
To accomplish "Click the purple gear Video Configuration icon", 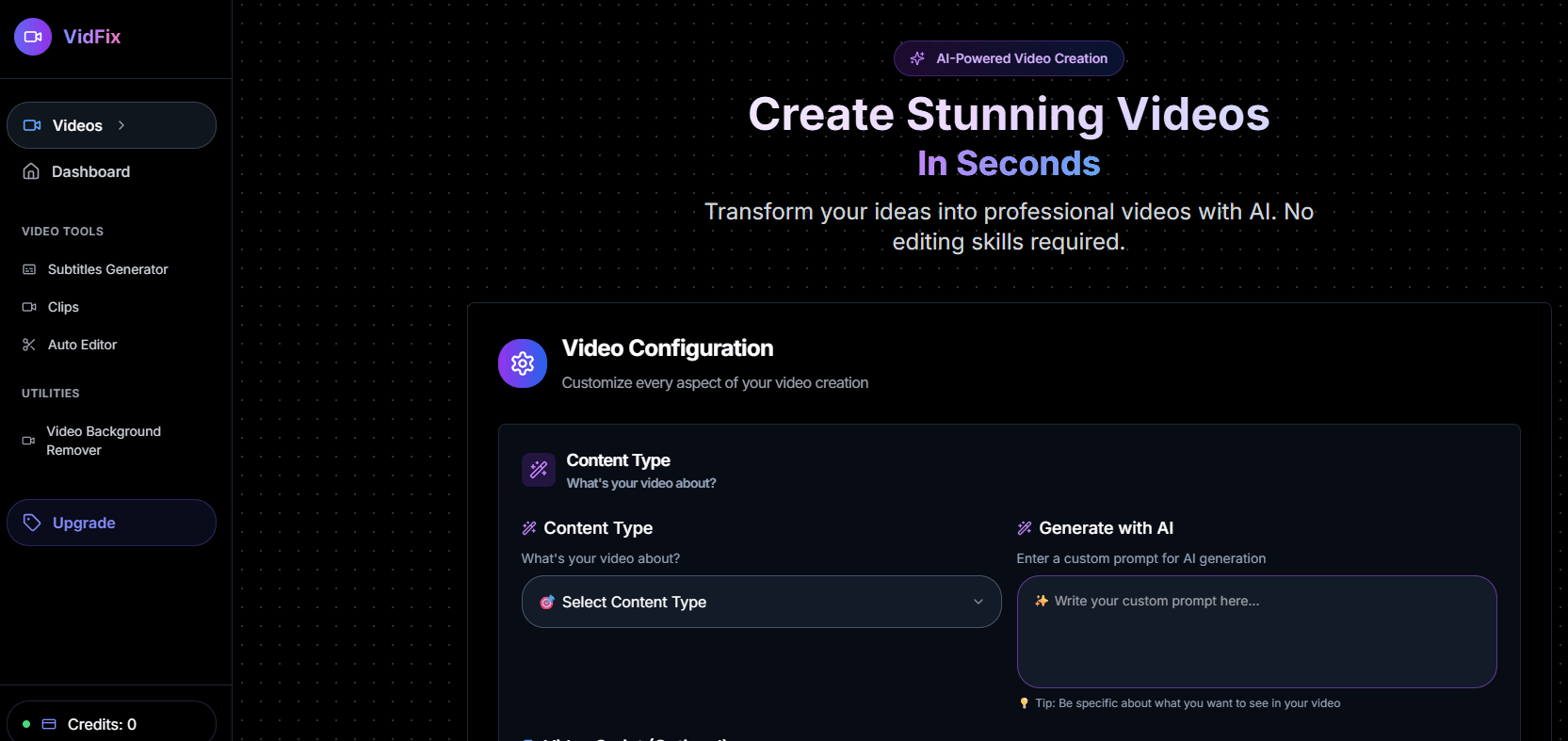I will point(523,363).
